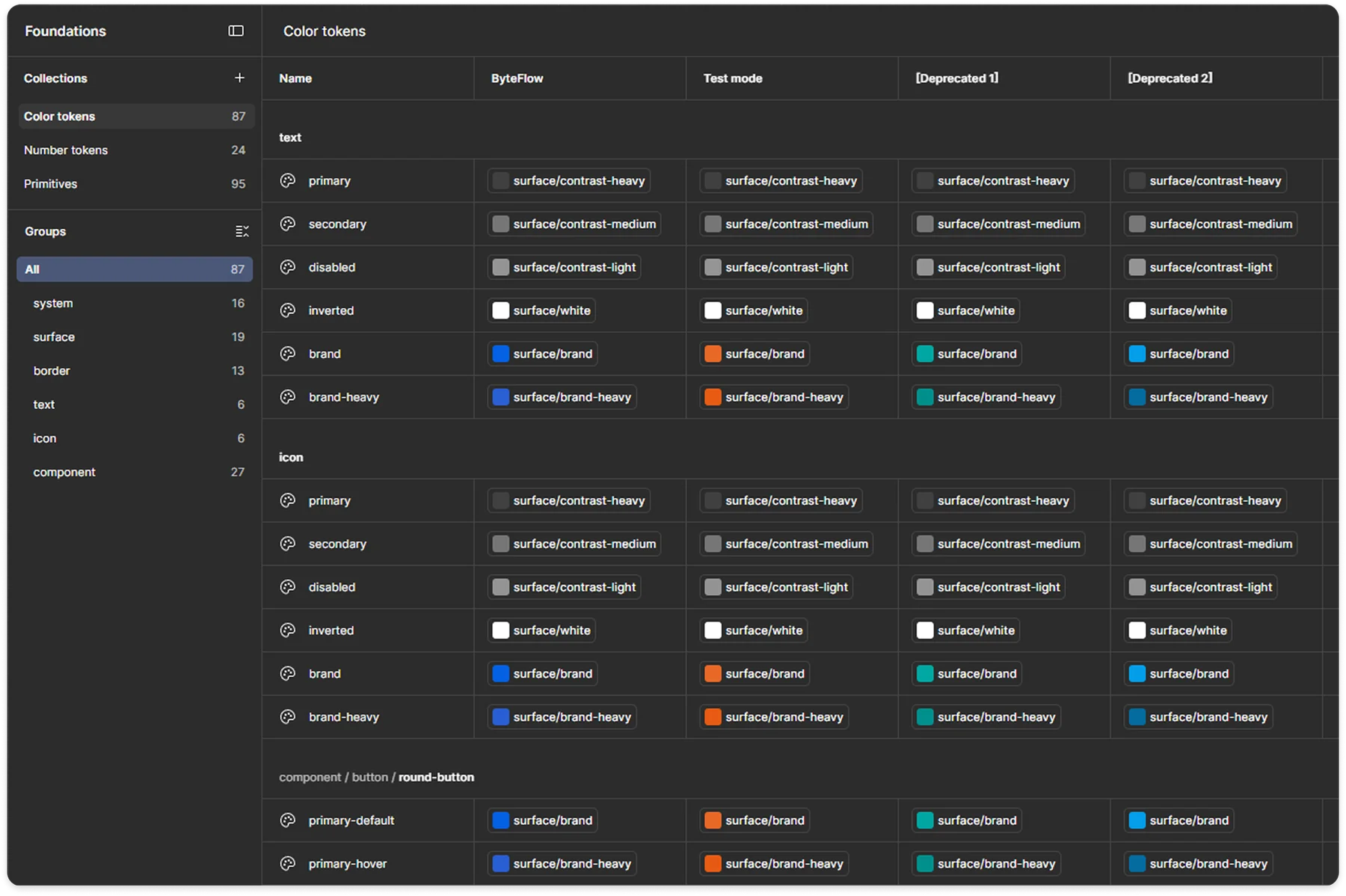The height and width of the screenshot is (896, 1346).
Task: Click palette icon of text brand-heavy row
Action: pos(288,397)
